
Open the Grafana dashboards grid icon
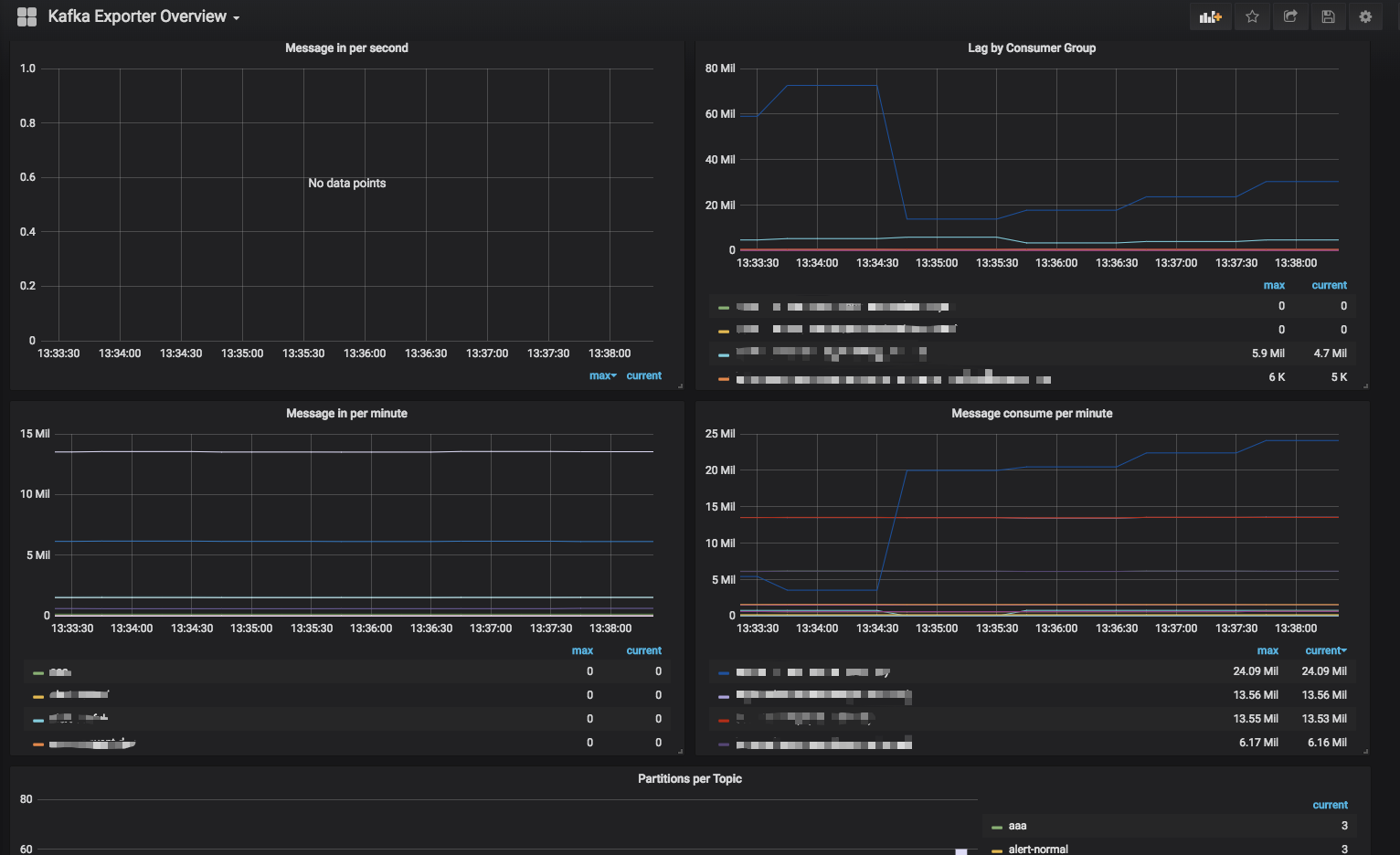pos(27,16)
